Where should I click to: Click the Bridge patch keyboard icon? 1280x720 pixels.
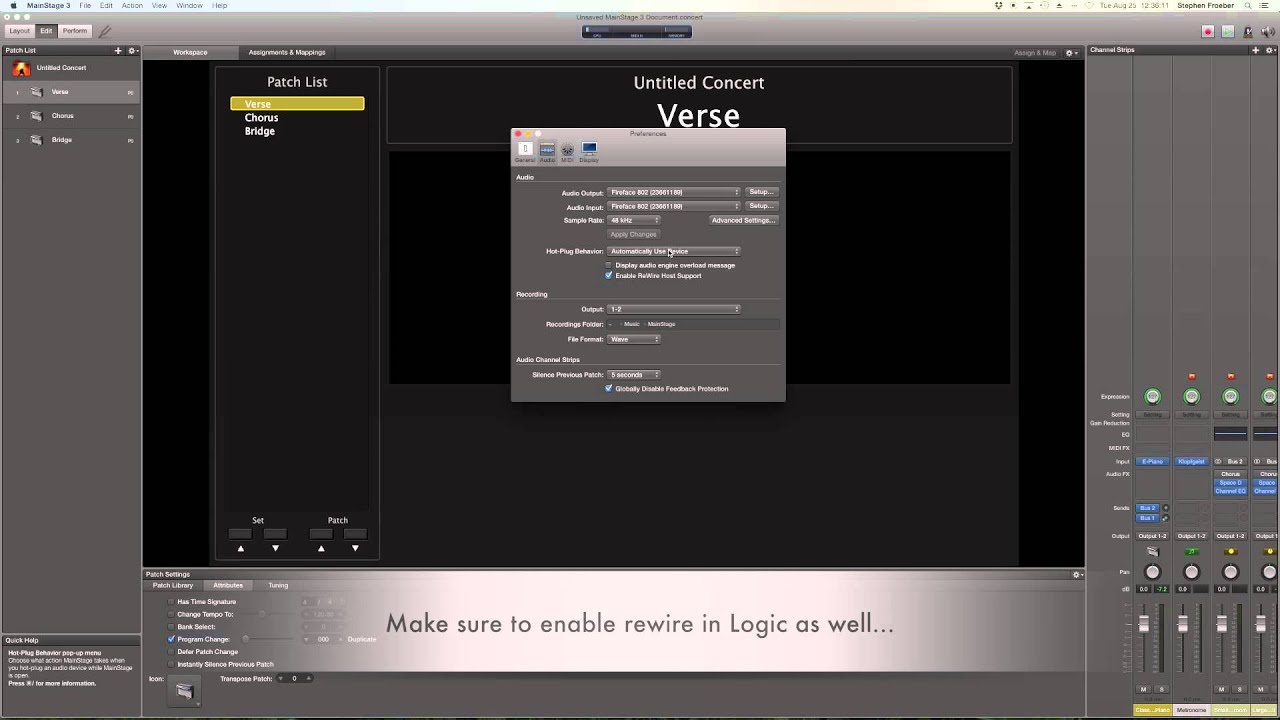pos(36,140)
